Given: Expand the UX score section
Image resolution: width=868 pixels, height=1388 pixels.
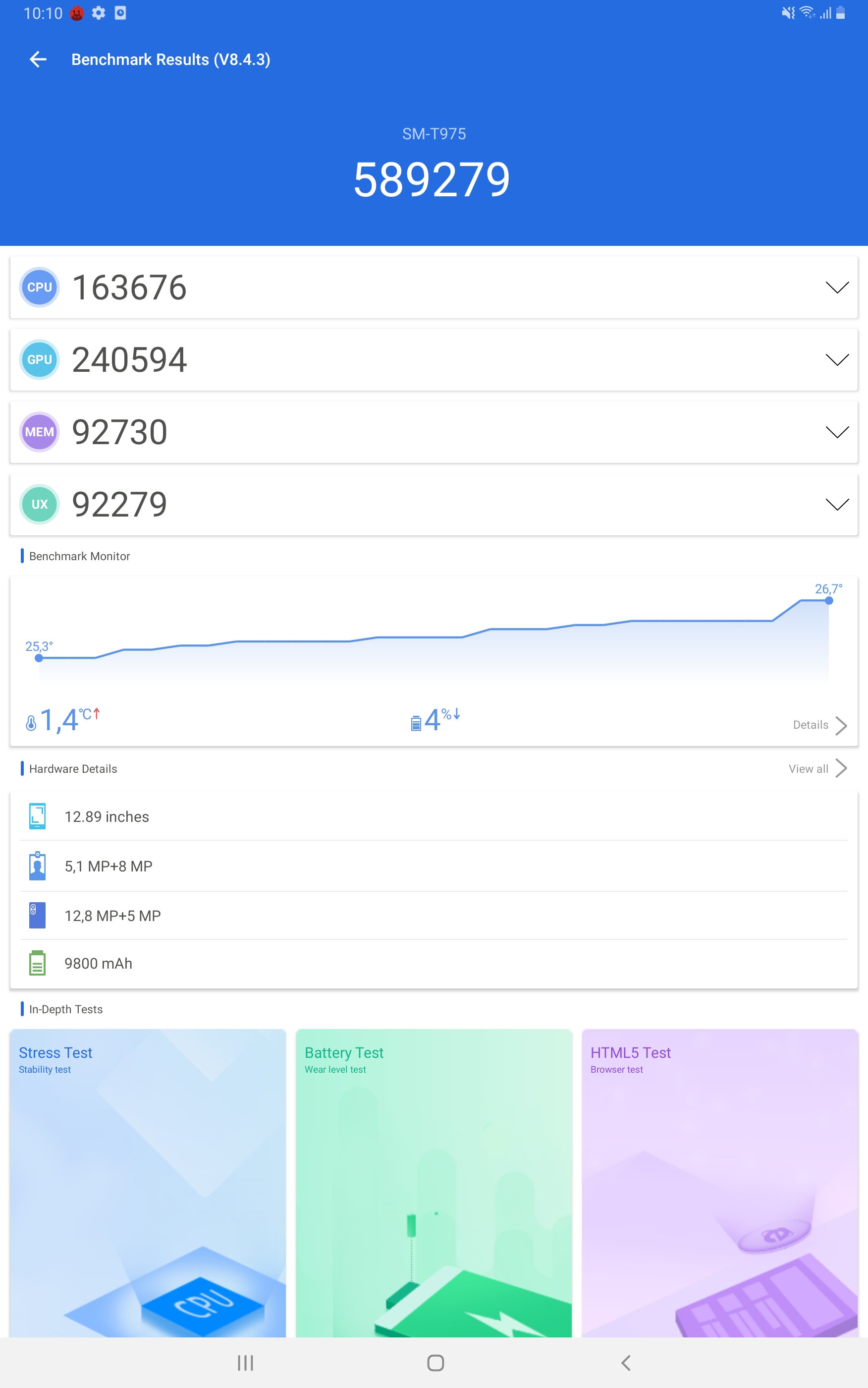Looking at the screenshot, I should (836, 504).
